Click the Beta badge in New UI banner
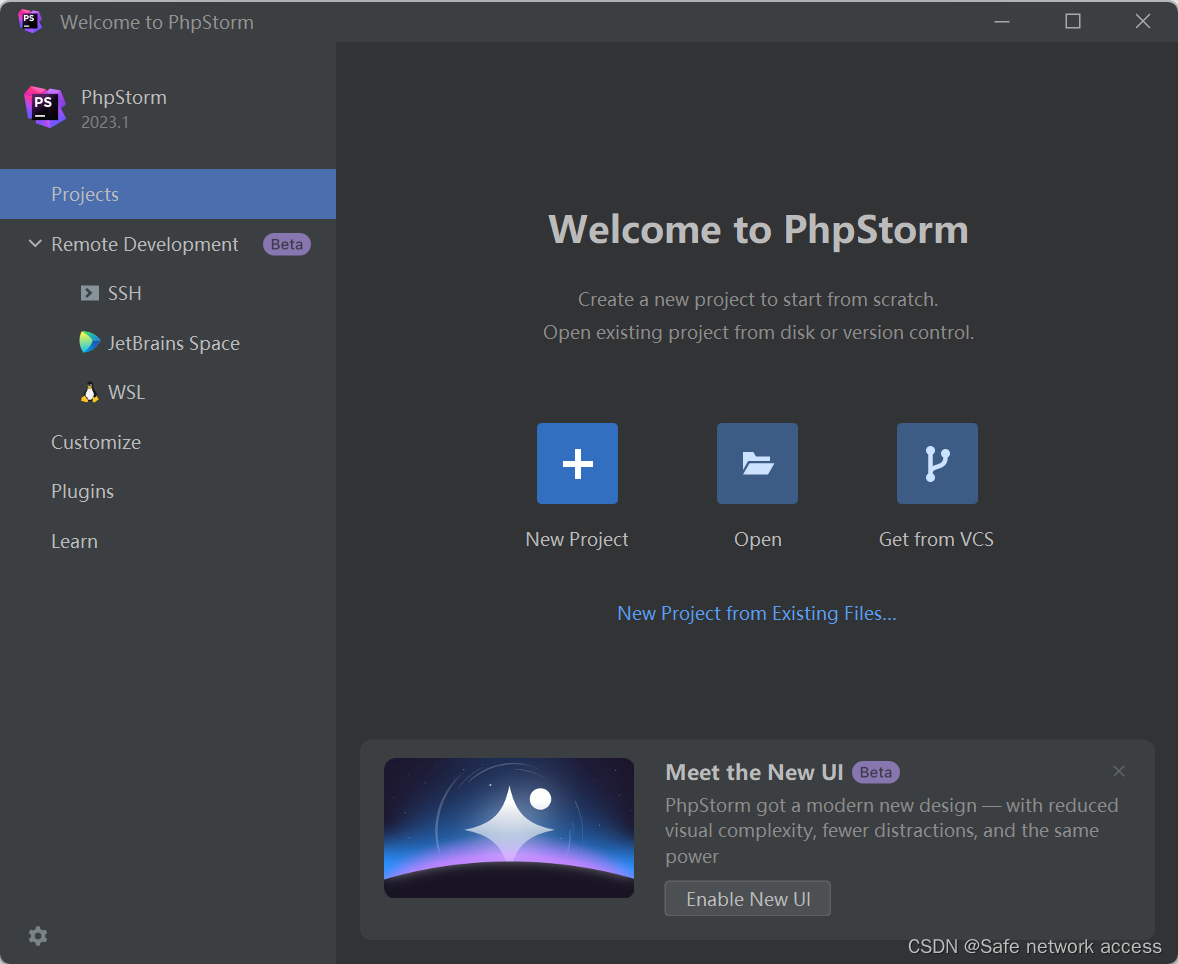Viewport: 1178px width, 964px height. pos(875,772)
